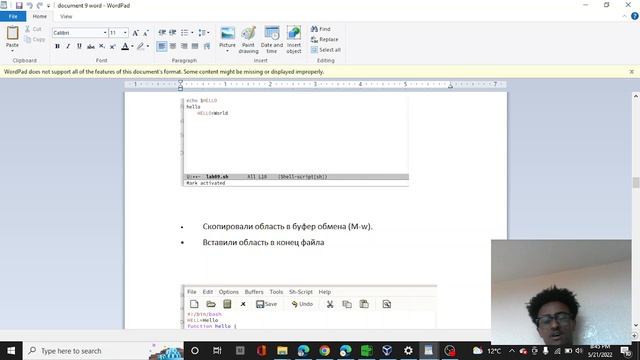Launch Google Chrome from the taskbar

324,351
